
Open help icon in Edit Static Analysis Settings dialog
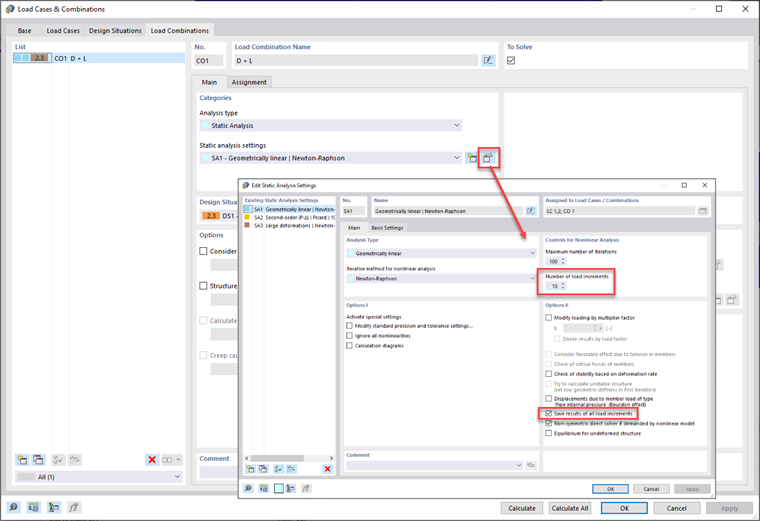click(x=248, y=489)
